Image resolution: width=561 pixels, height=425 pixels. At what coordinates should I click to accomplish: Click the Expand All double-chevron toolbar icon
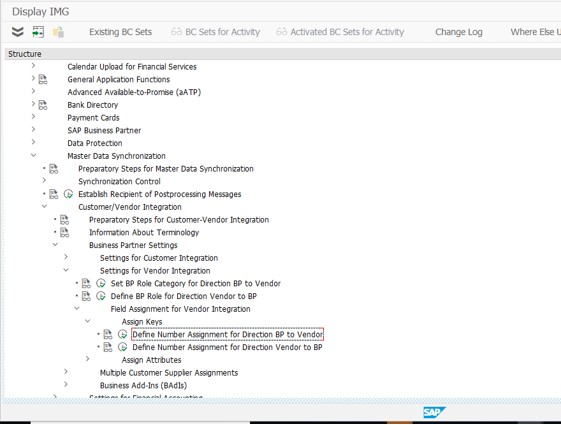18,32
